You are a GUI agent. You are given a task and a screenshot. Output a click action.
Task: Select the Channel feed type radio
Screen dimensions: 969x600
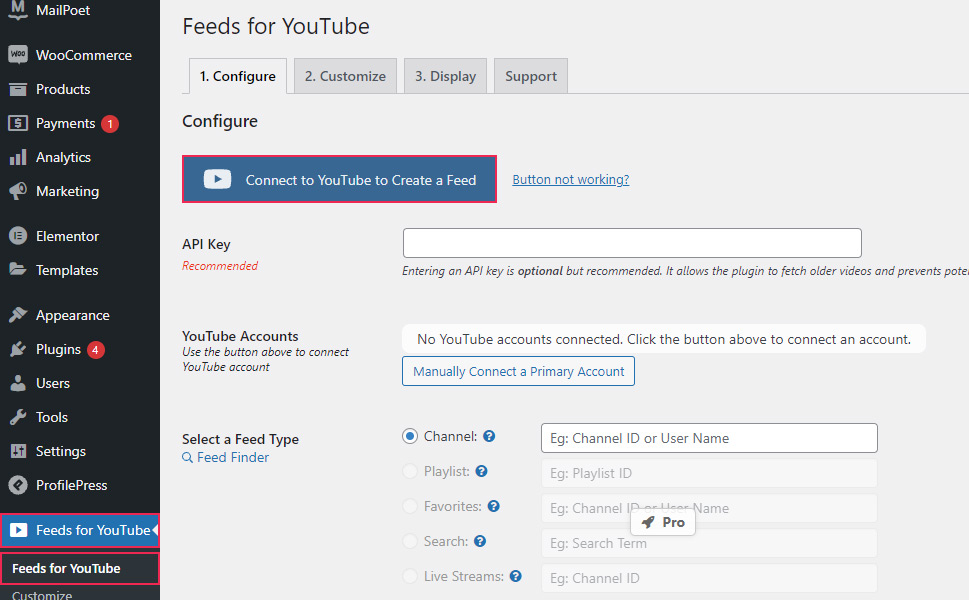[410, 436]
